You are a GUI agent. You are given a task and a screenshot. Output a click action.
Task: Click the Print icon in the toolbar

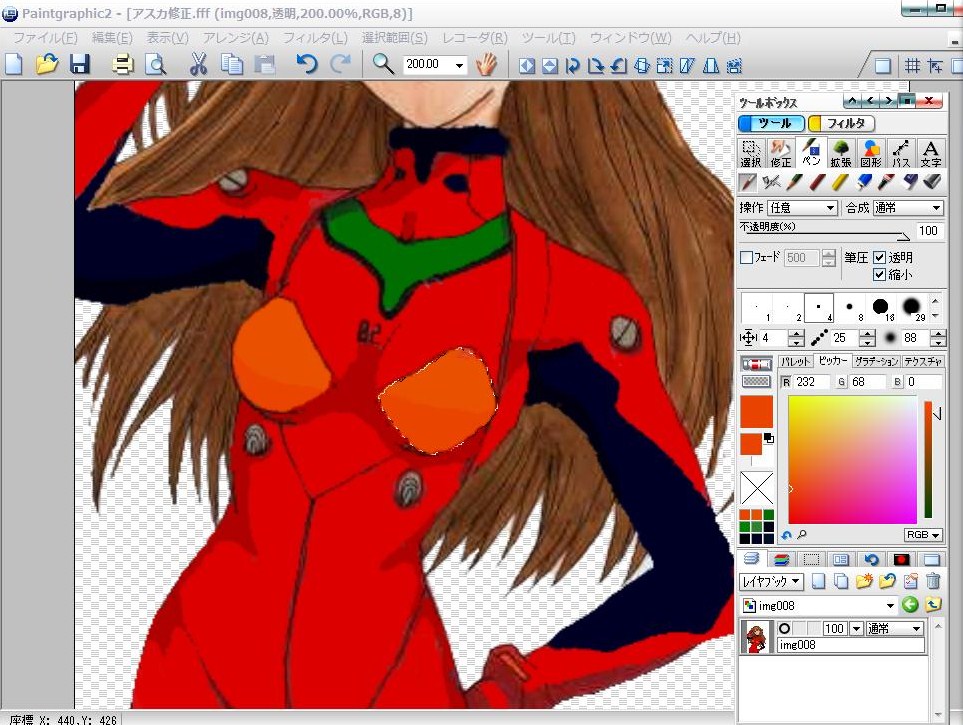(122, 64)
